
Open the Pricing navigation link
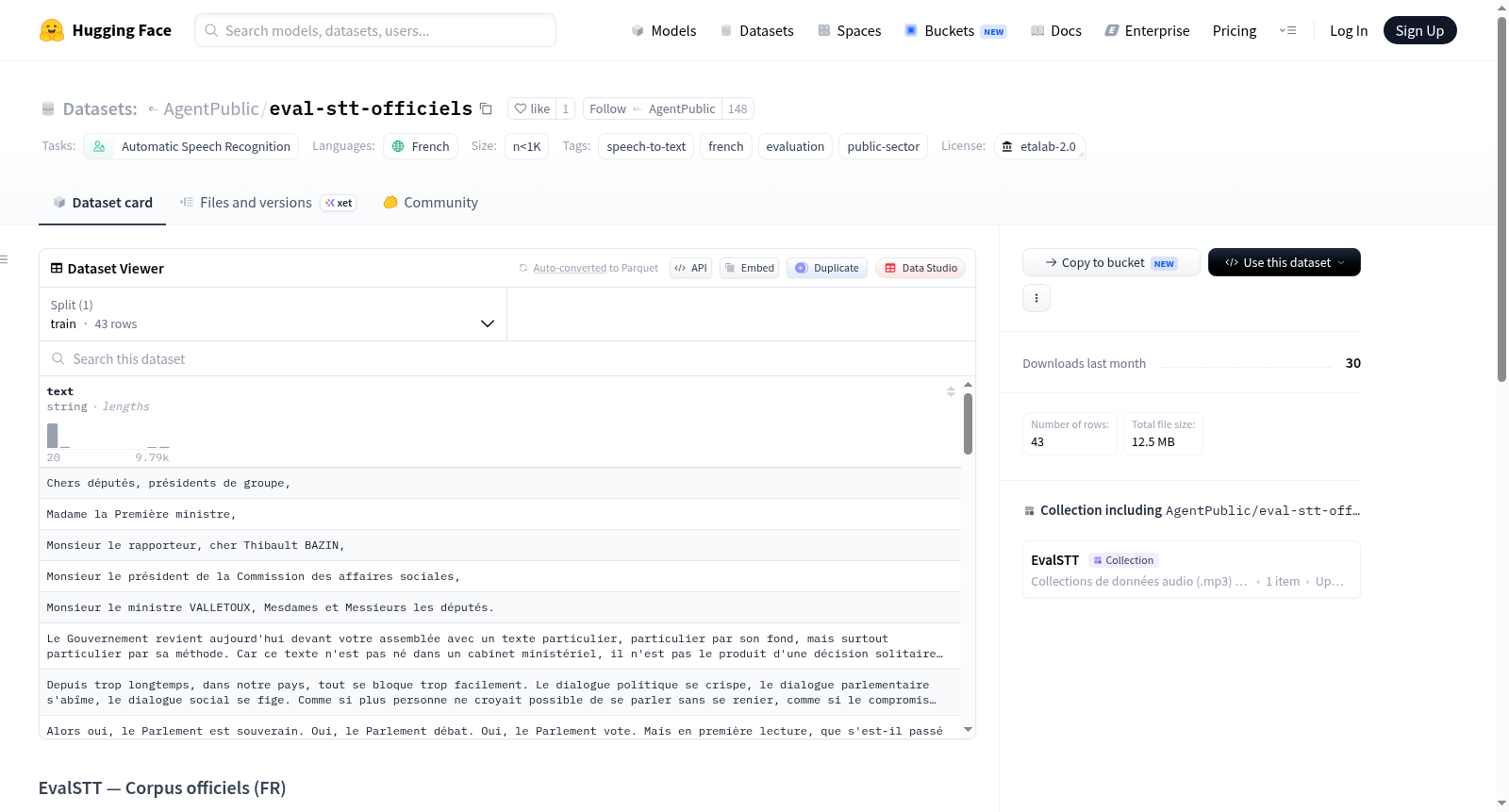pyautogui.click(x=1235, y=30)
